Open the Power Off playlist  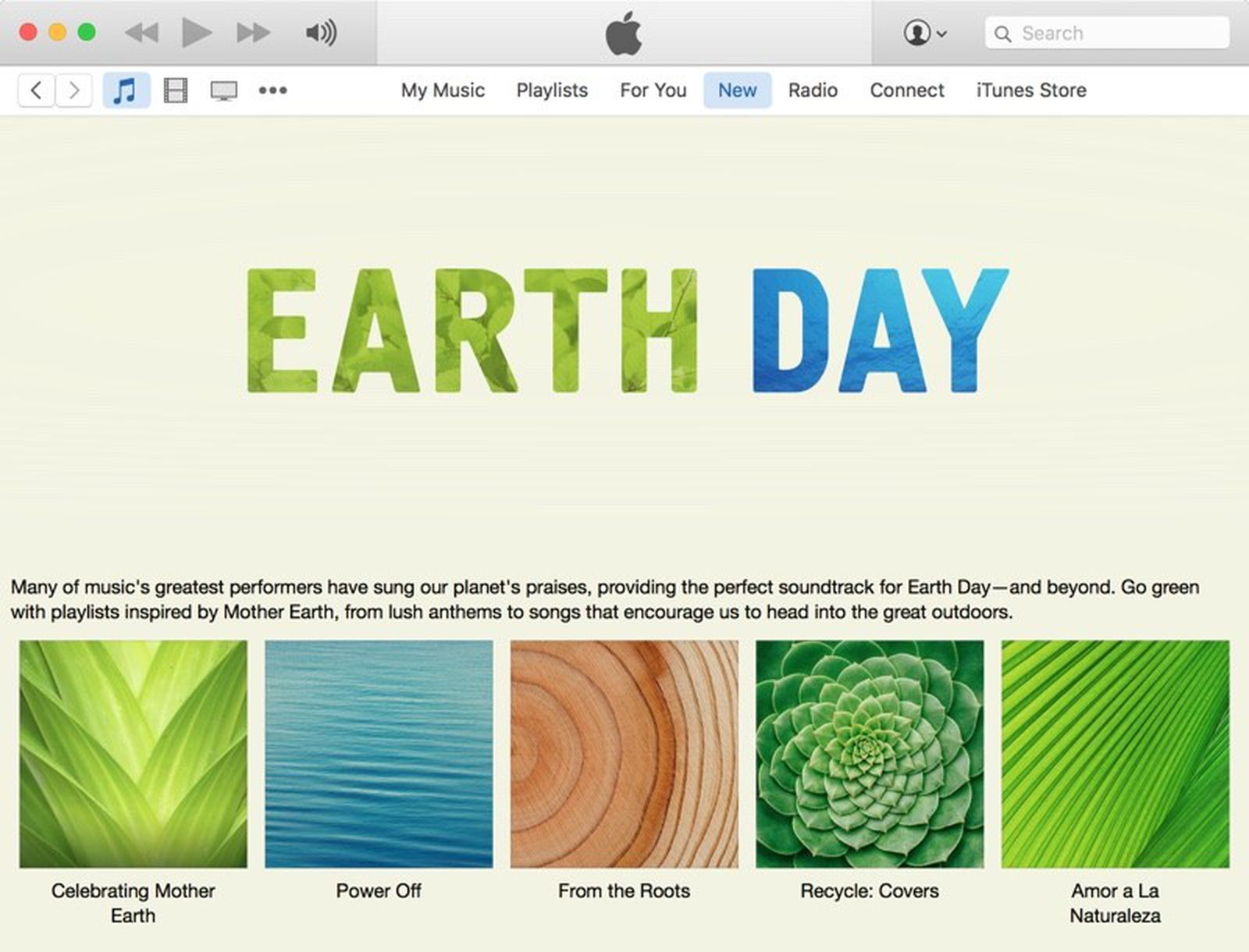pyautogui.click(x=379, y=753)
